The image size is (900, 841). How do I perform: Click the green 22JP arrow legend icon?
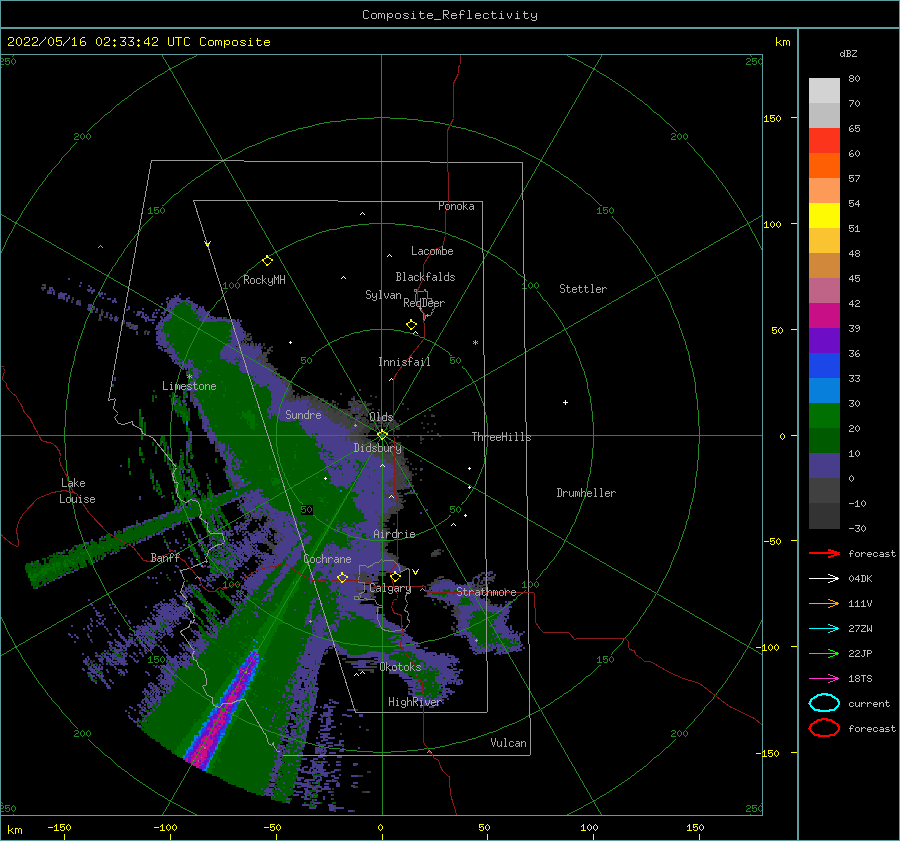point(824,653)
